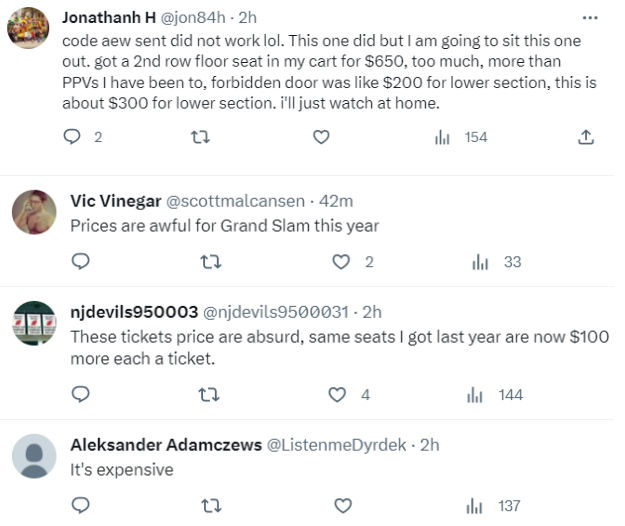
Task: Open the three-dot more menu on Jonathanh H's tweet
Action: 590,18
